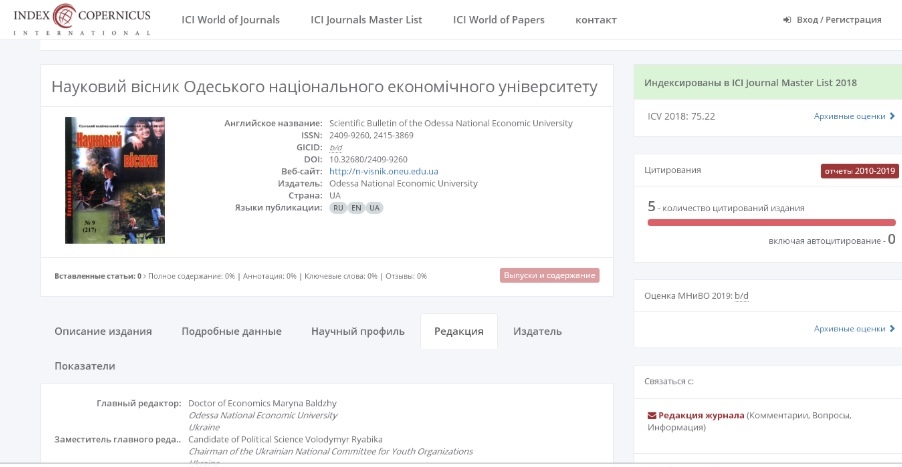The width and height of the screenshot is (902, 467).
Task: Click the EN language badge
Action: 356,208
